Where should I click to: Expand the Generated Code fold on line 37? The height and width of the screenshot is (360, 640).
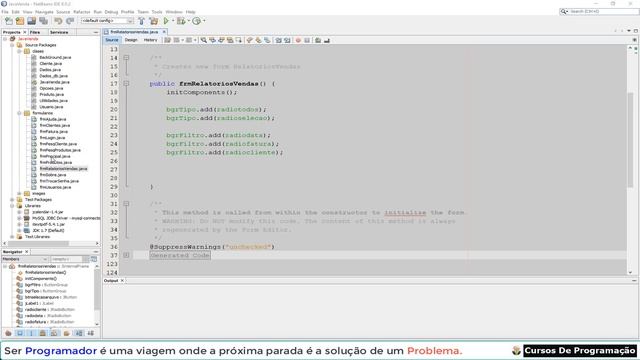coord(126,255)
